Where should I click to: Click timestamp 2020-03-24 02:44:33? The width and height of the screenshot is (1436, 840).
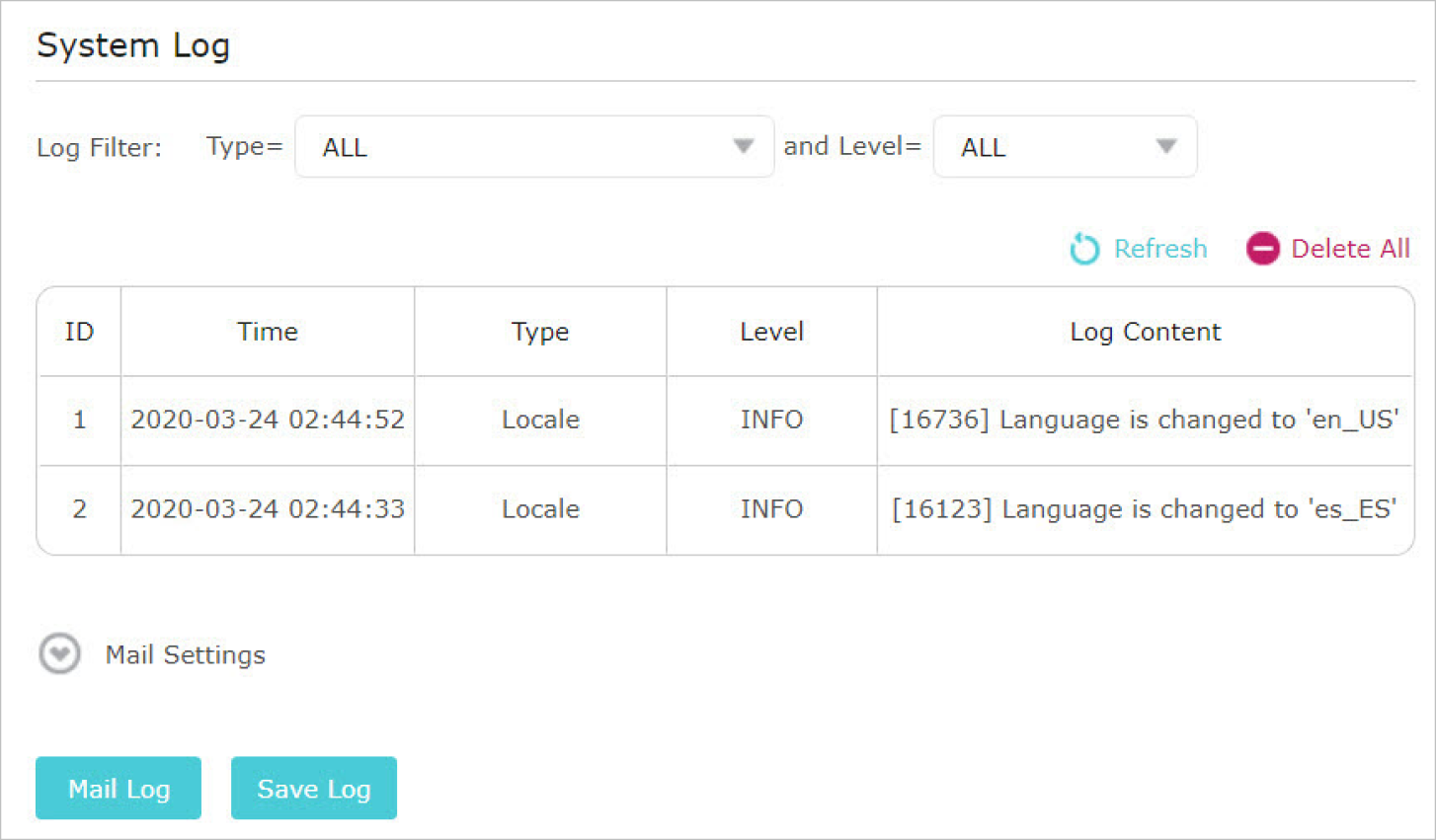(268, 509)
